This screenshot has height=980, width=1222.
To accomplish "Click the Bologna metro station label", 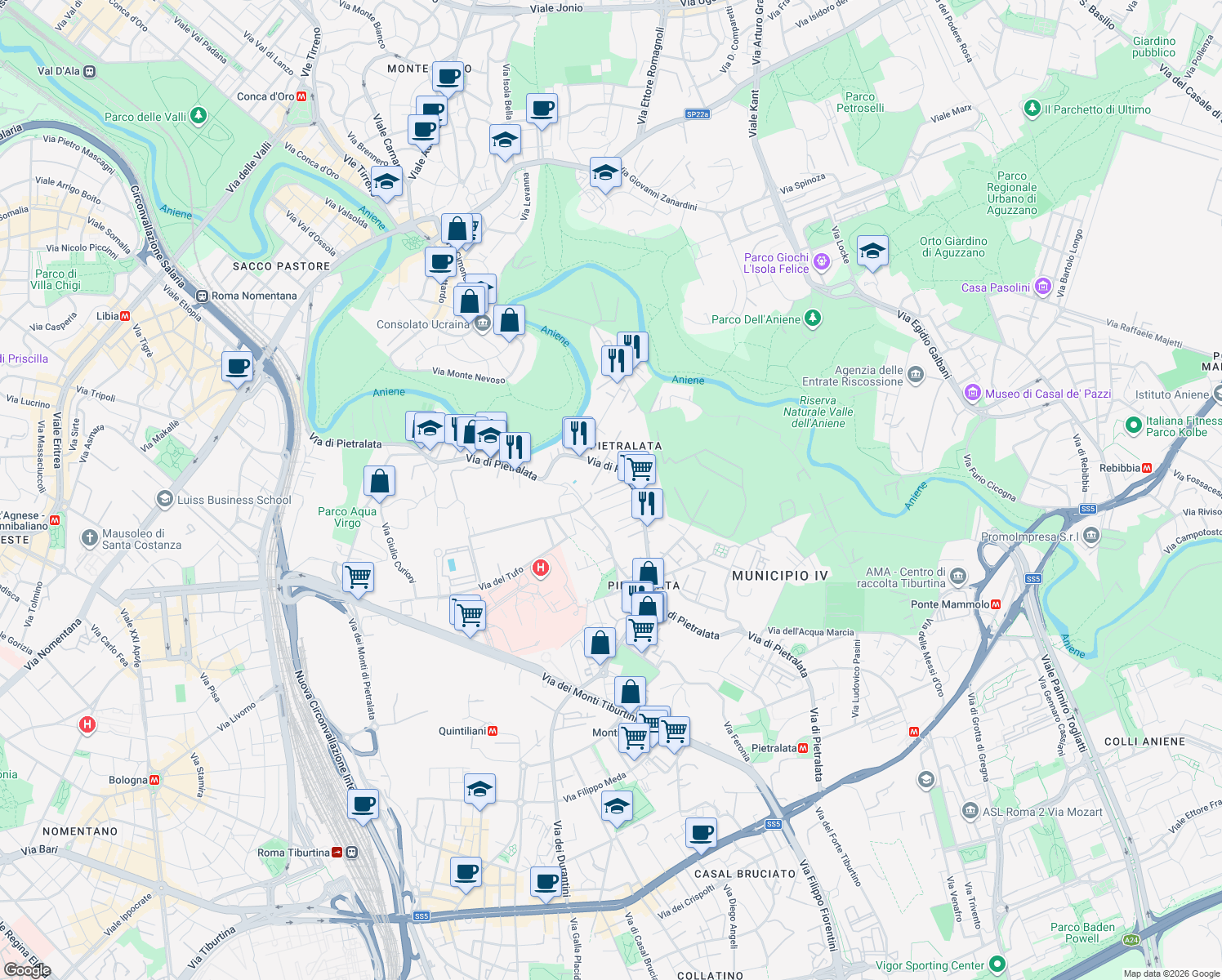I will point(128,780).
